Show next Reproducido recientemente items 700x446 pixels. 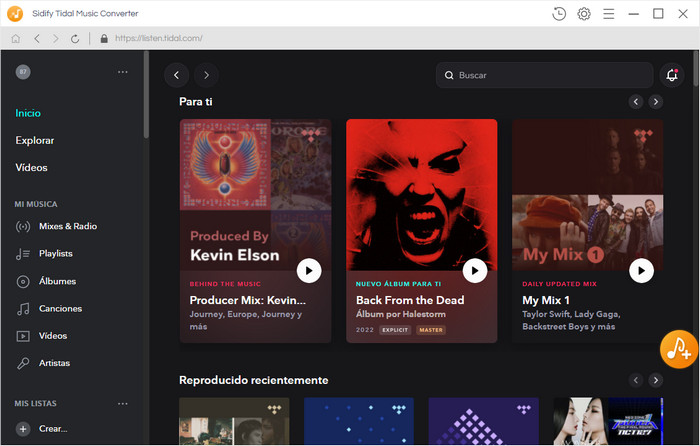(656, 380)
